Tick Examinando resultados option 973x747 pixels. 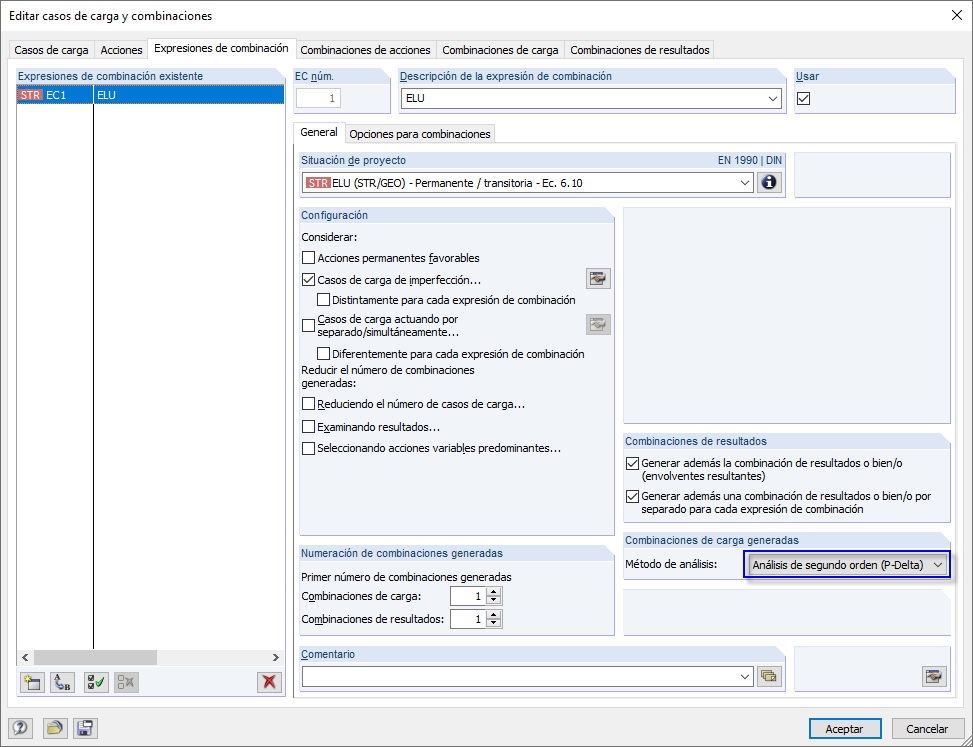pyautogui.click(x=308, y=427)
